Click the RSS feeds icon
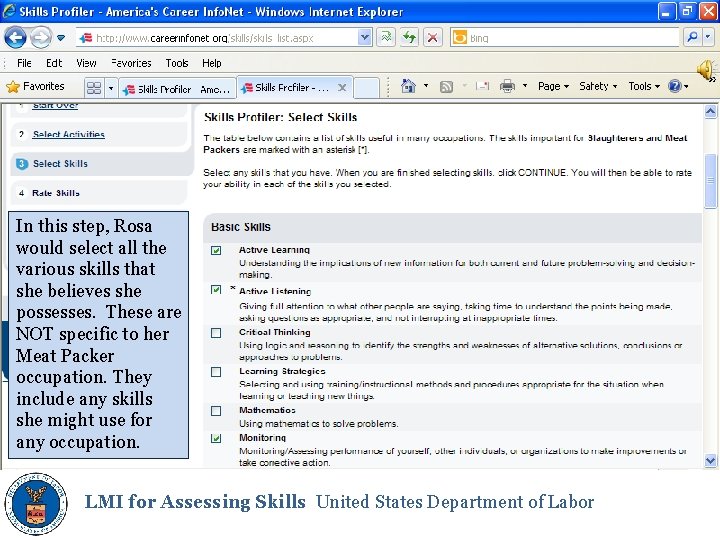 pos(446,86)
